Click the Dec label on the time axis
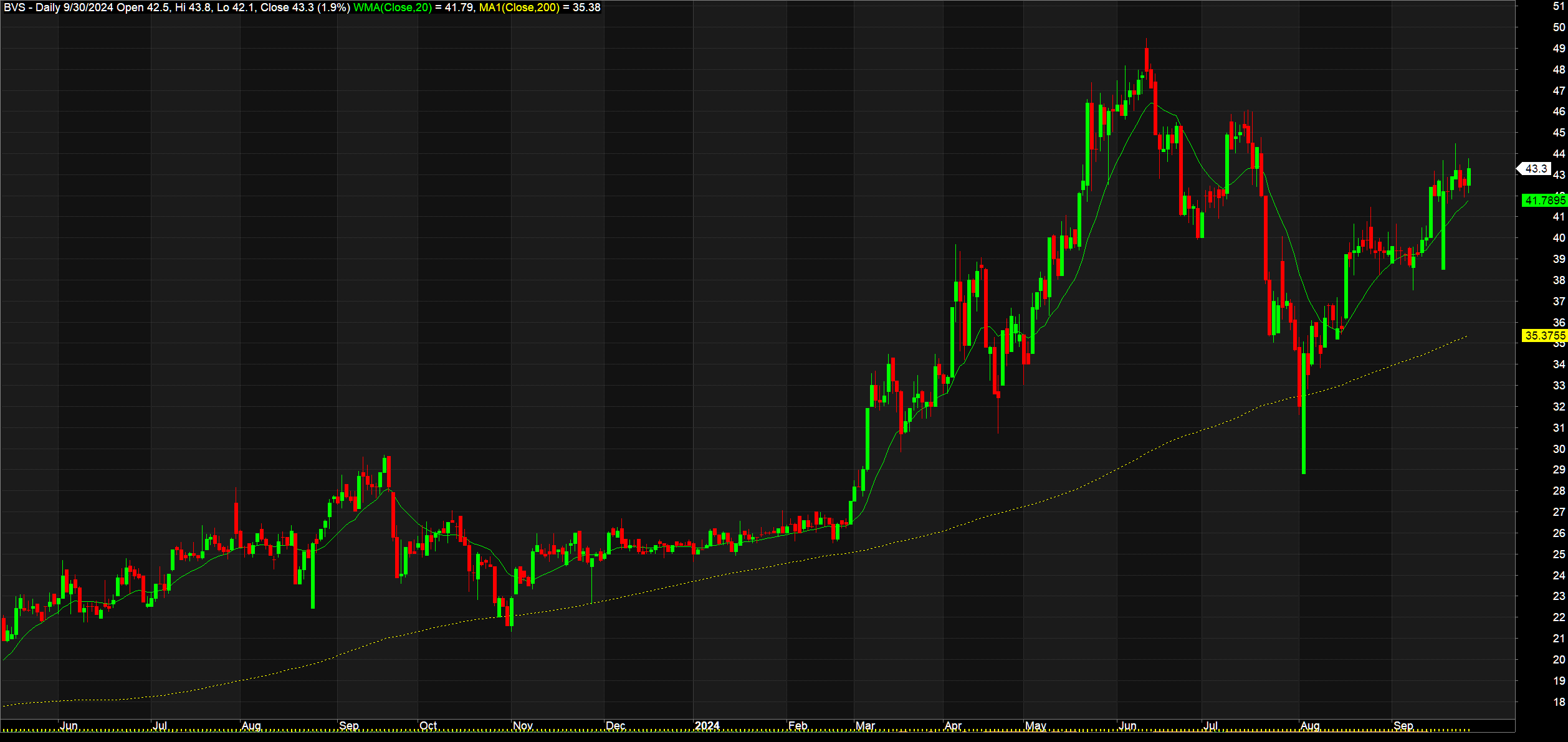 click(x=615, y=726)
